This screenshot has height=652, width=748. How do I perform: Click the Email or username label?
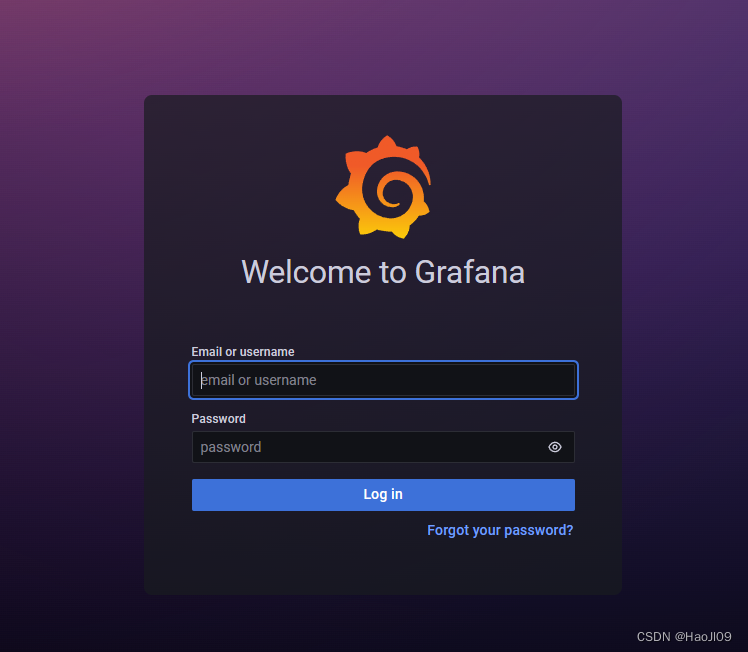243,352
